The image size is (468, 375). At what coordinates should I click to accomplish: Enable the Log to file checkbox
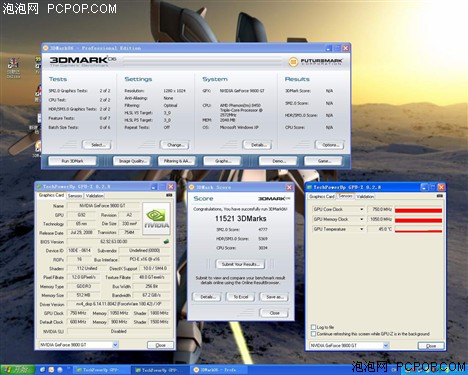tap(313, 327)
